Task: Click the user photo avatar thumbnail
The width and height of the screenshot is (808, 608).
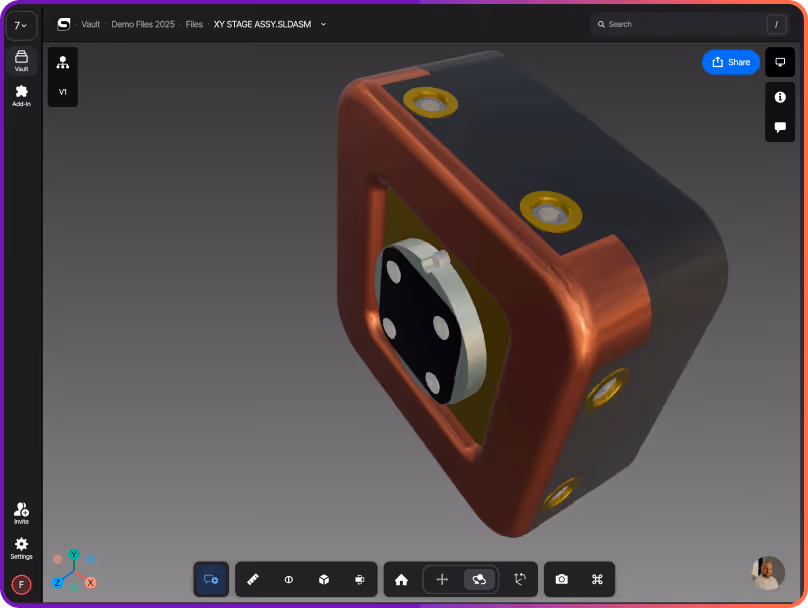Action: tap(768, 573)
